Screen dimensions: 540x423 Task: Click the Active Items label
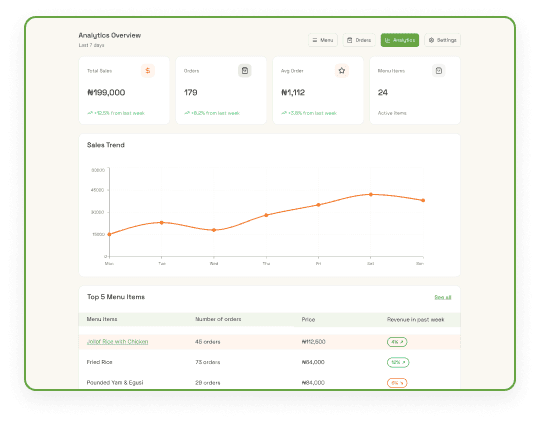pyautogui.click(x=392, y=113)
